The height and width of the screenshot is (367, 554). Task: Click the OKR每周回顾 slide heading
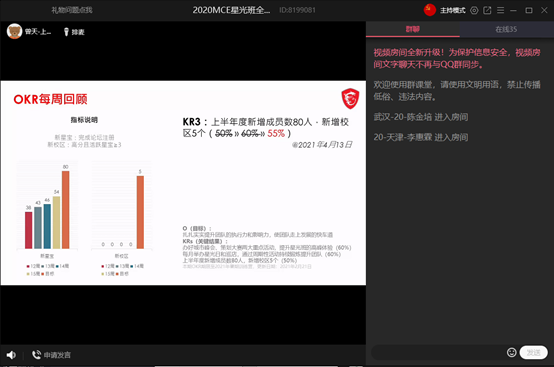51,99
